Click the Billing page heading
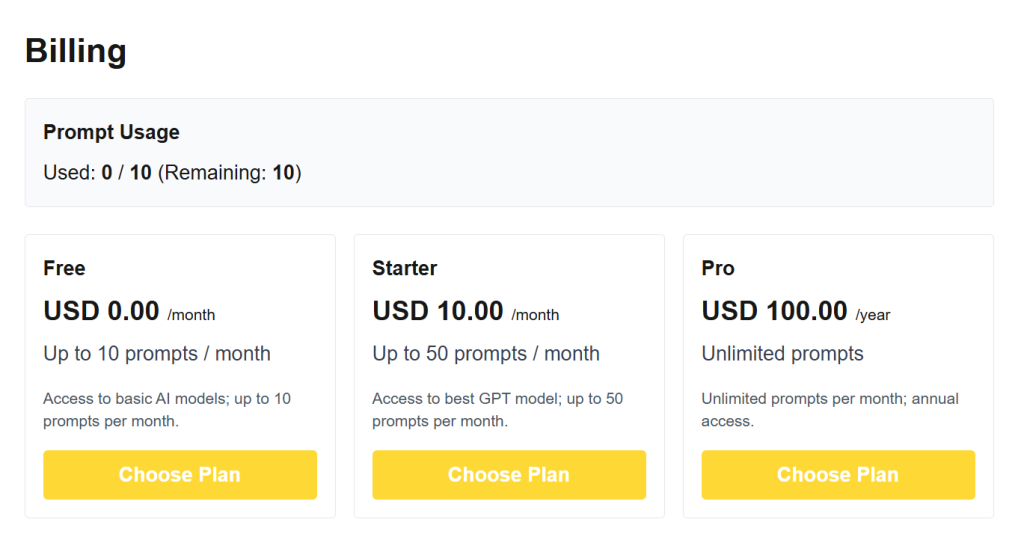The width and height of the screenshot is (1024, 543). click(76, 51)
